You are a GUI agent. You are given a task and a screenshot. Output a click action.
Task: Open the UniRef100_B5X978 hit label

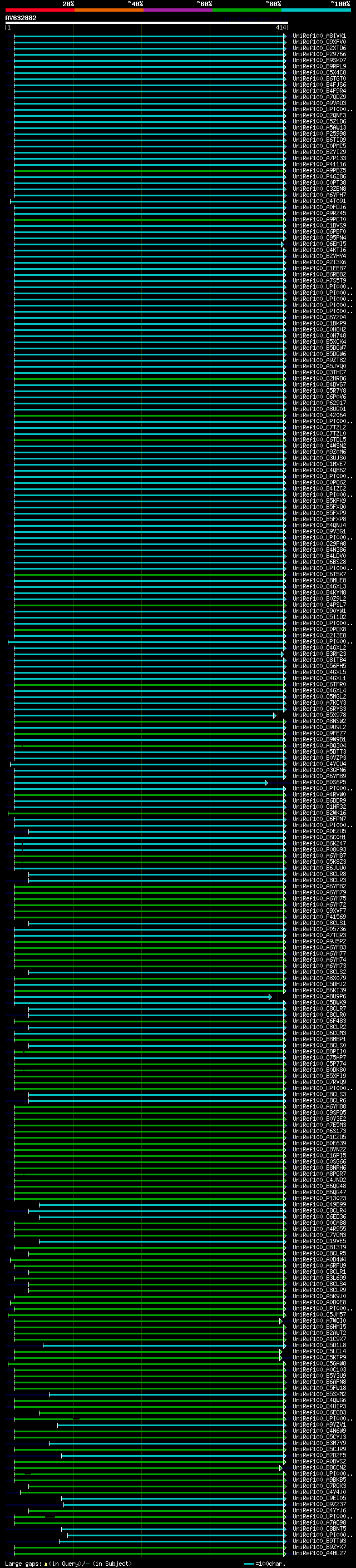point(319,715)
